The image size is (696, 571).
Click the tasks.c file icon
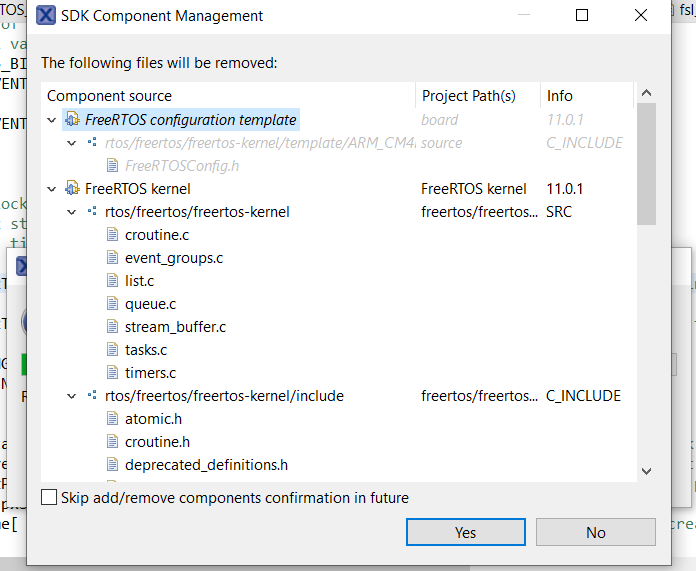point(113,350)
